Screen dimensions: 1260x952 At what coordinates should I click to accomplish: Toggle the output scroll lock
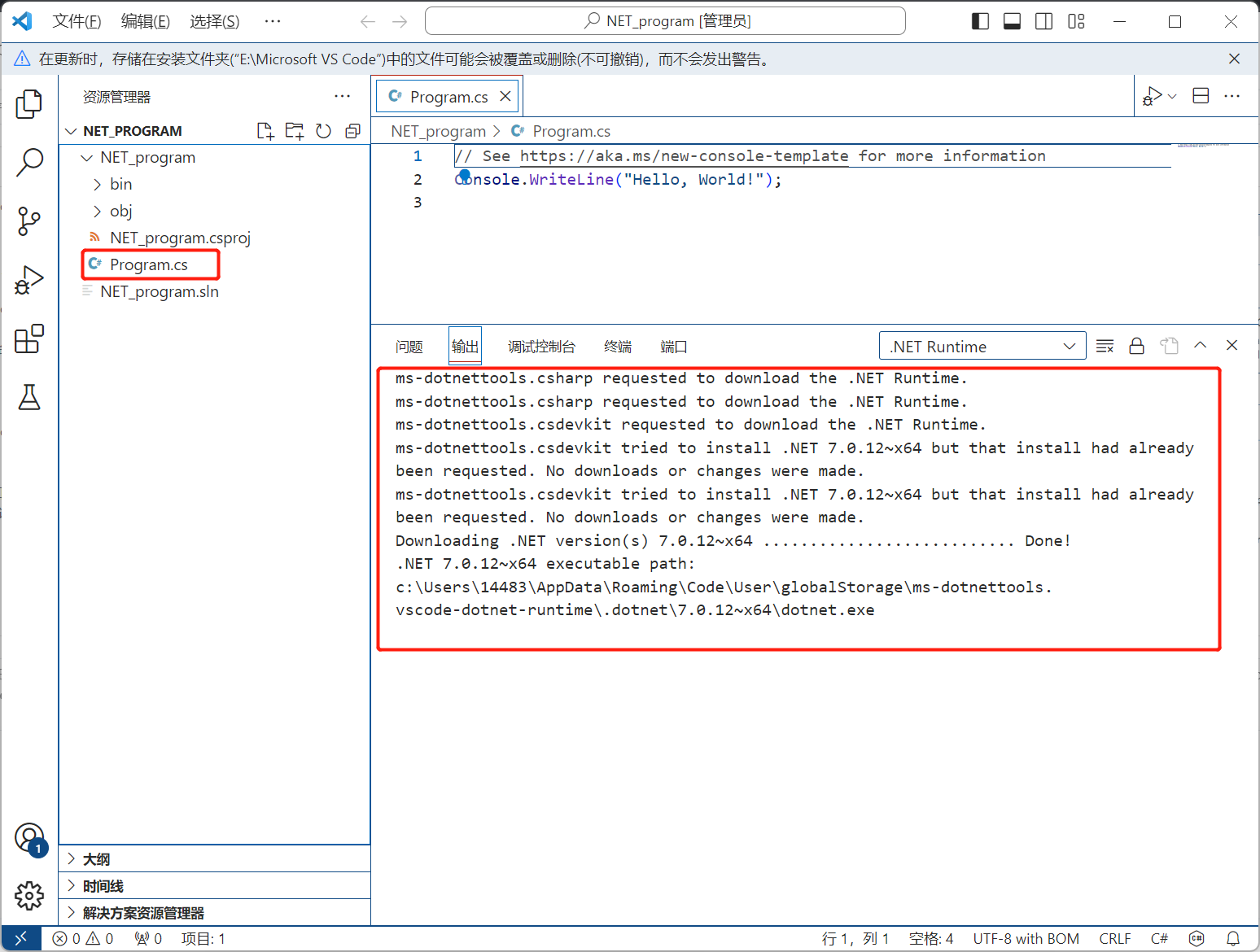click(1136, 347)
